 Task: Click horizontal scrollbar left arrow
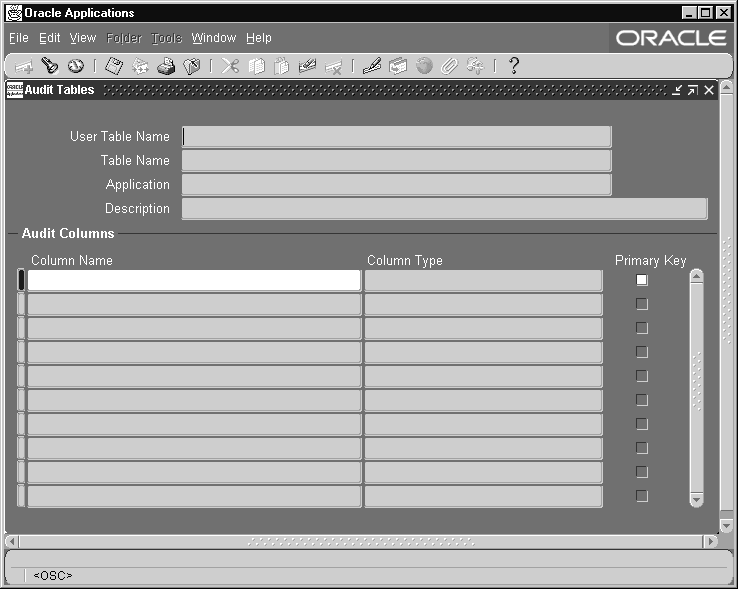point(13,541)
